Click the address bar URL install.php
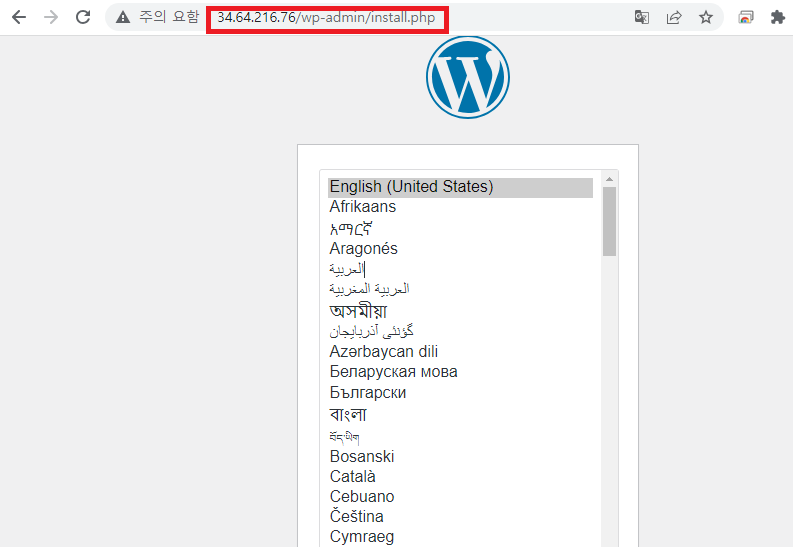 pos(326,17)
